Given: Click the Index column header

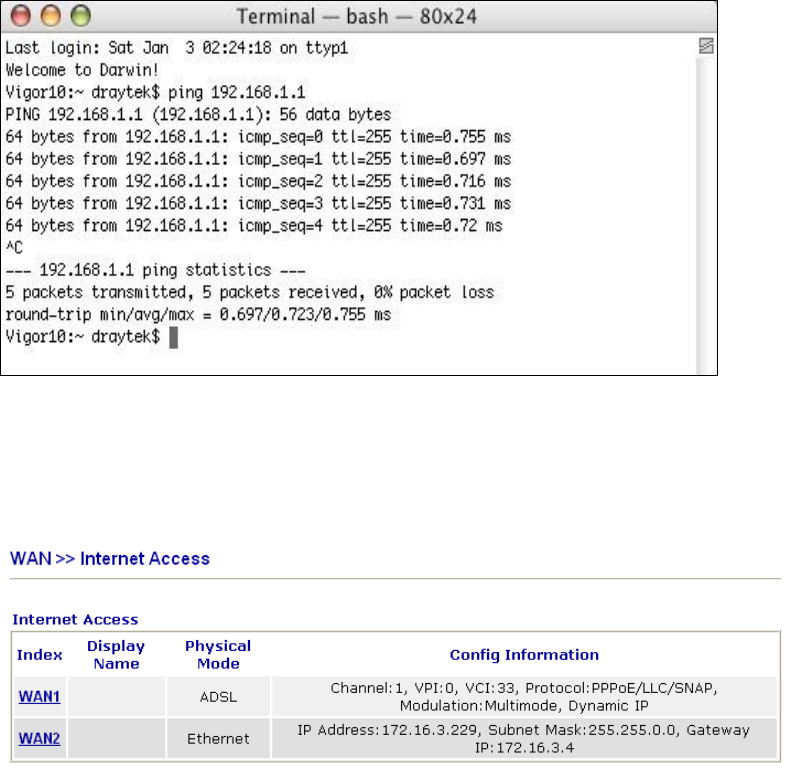Looking at the screenshot, I should tap(39, 655).
